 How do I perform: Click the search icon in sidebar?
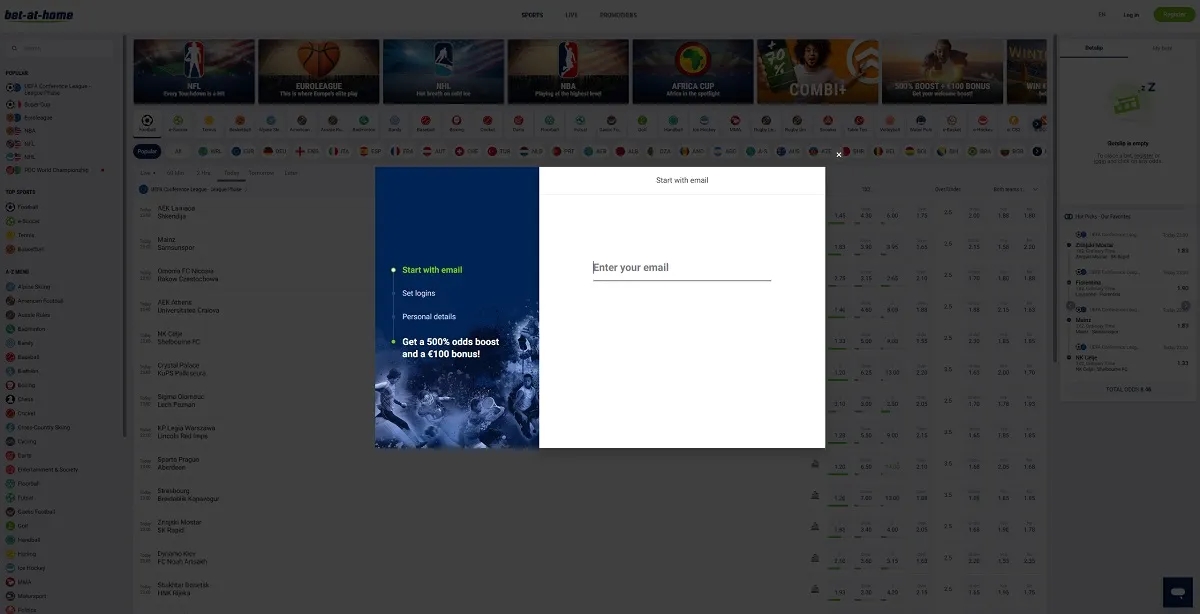point(14,48)
